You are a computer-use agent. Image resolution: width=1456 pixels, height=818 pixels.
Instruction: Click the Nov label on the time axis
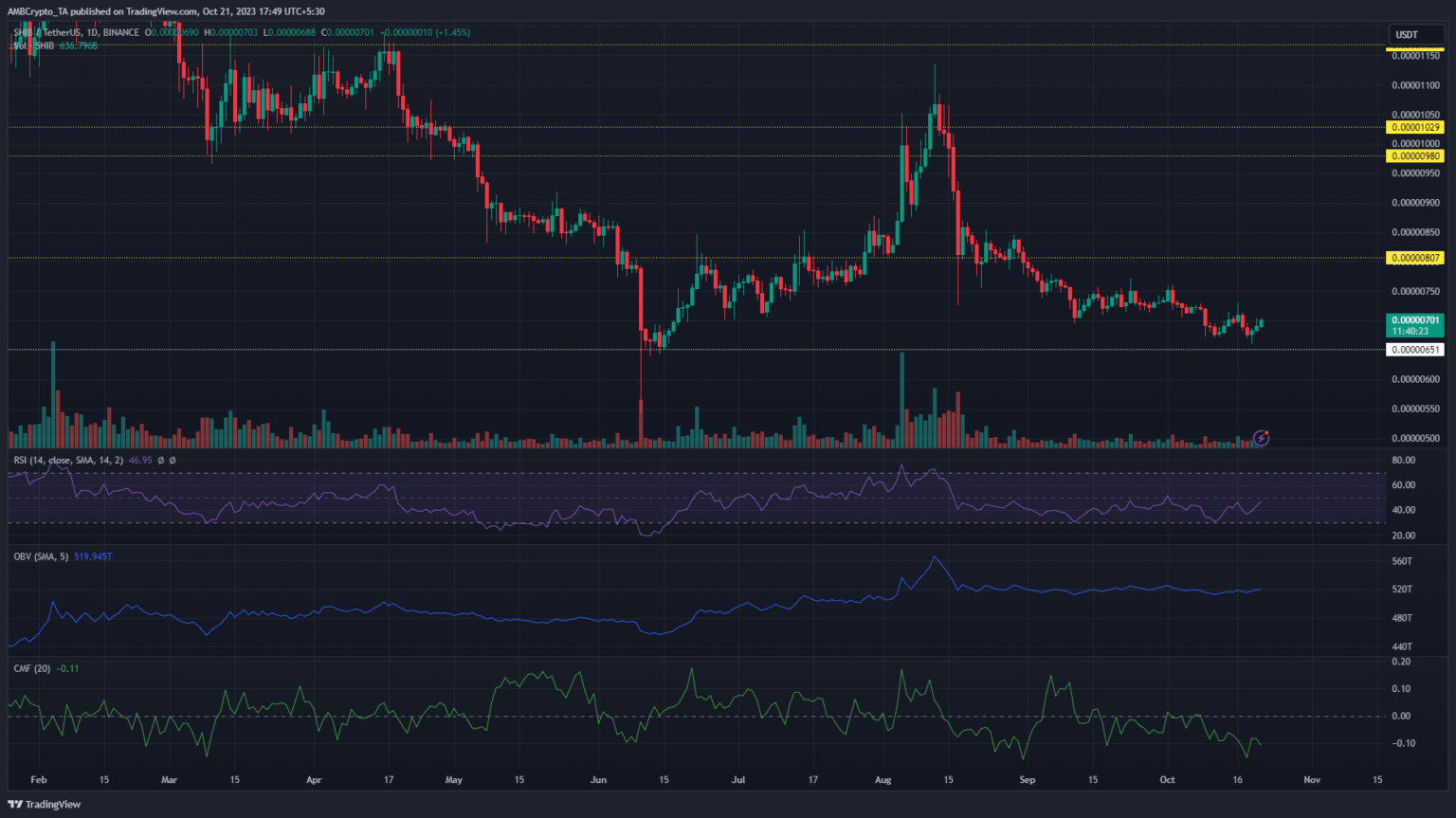click(x=1312, y=780)
